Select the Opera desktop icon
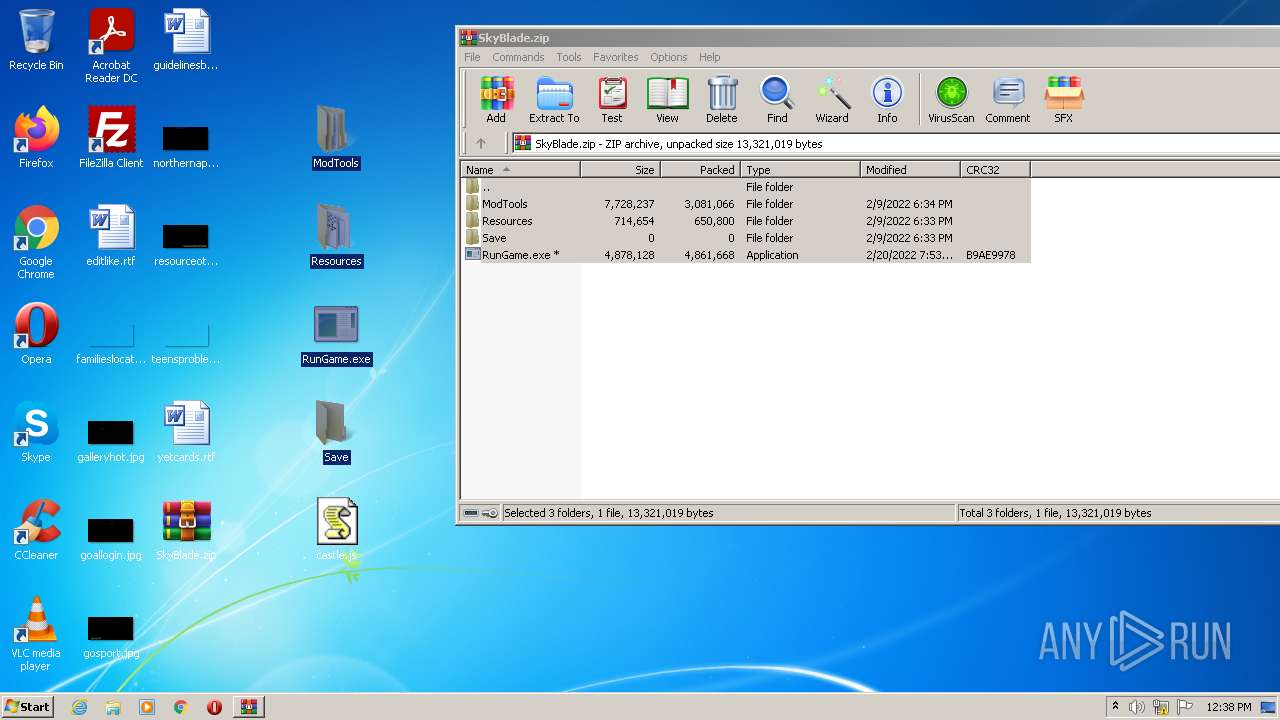The width and height of the screenshot is (1280, 720). click(x=36, y=334)
